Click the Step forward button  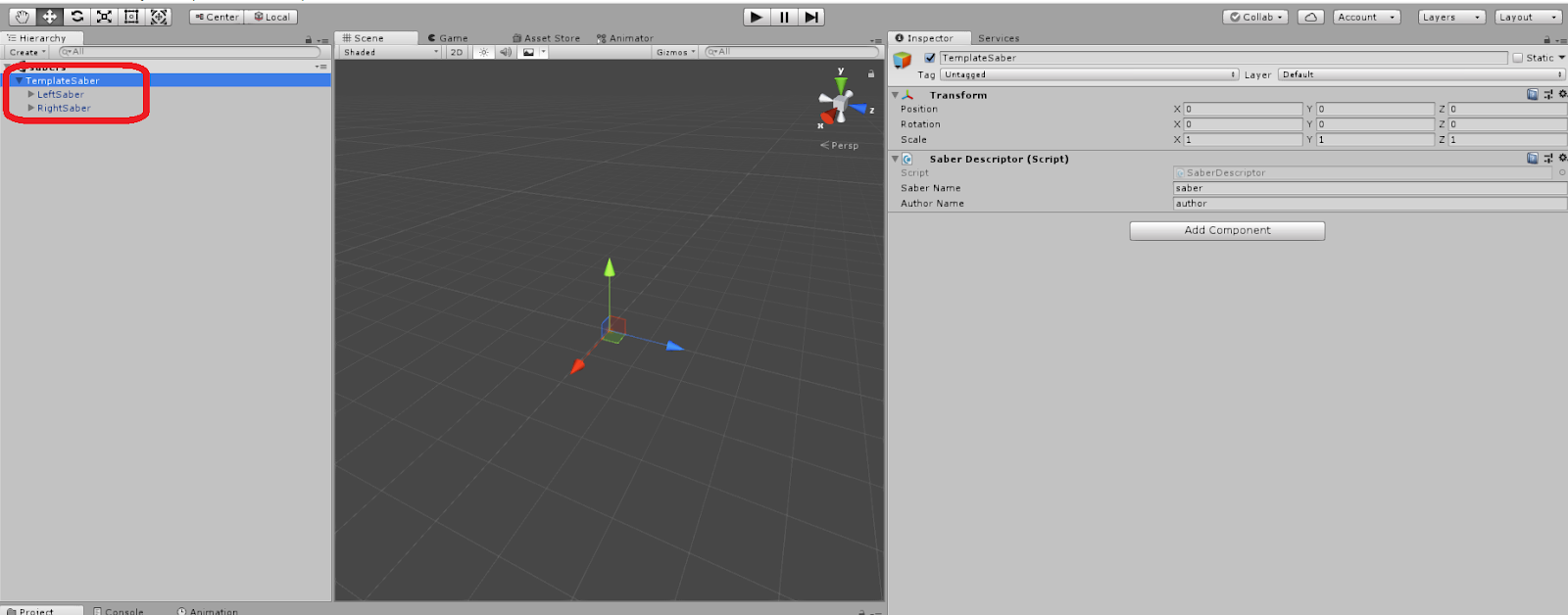click(x=810, y=17)
